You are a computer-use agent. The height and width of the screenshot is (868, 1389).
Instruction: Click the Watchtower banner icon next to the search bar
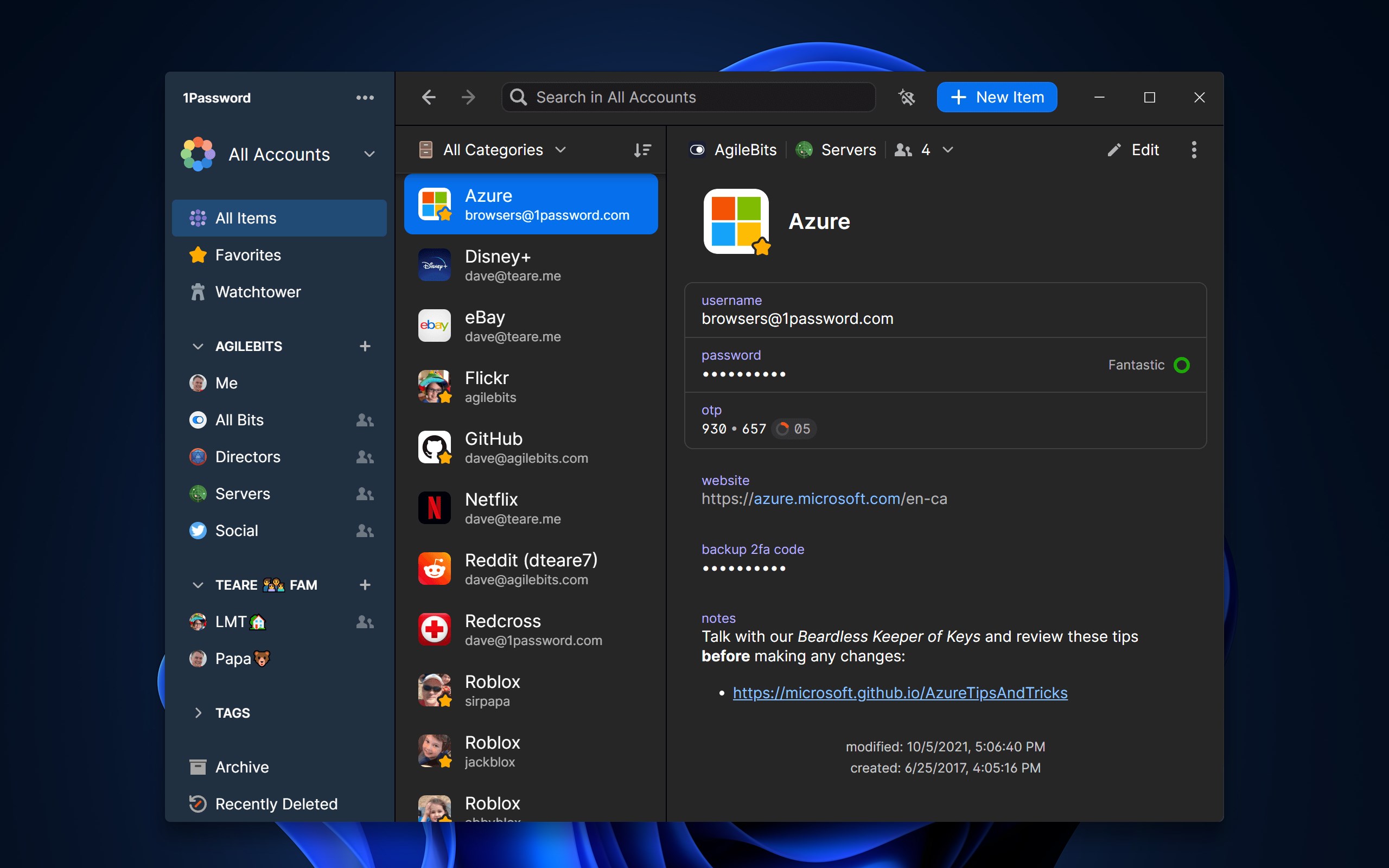point(907,97)
